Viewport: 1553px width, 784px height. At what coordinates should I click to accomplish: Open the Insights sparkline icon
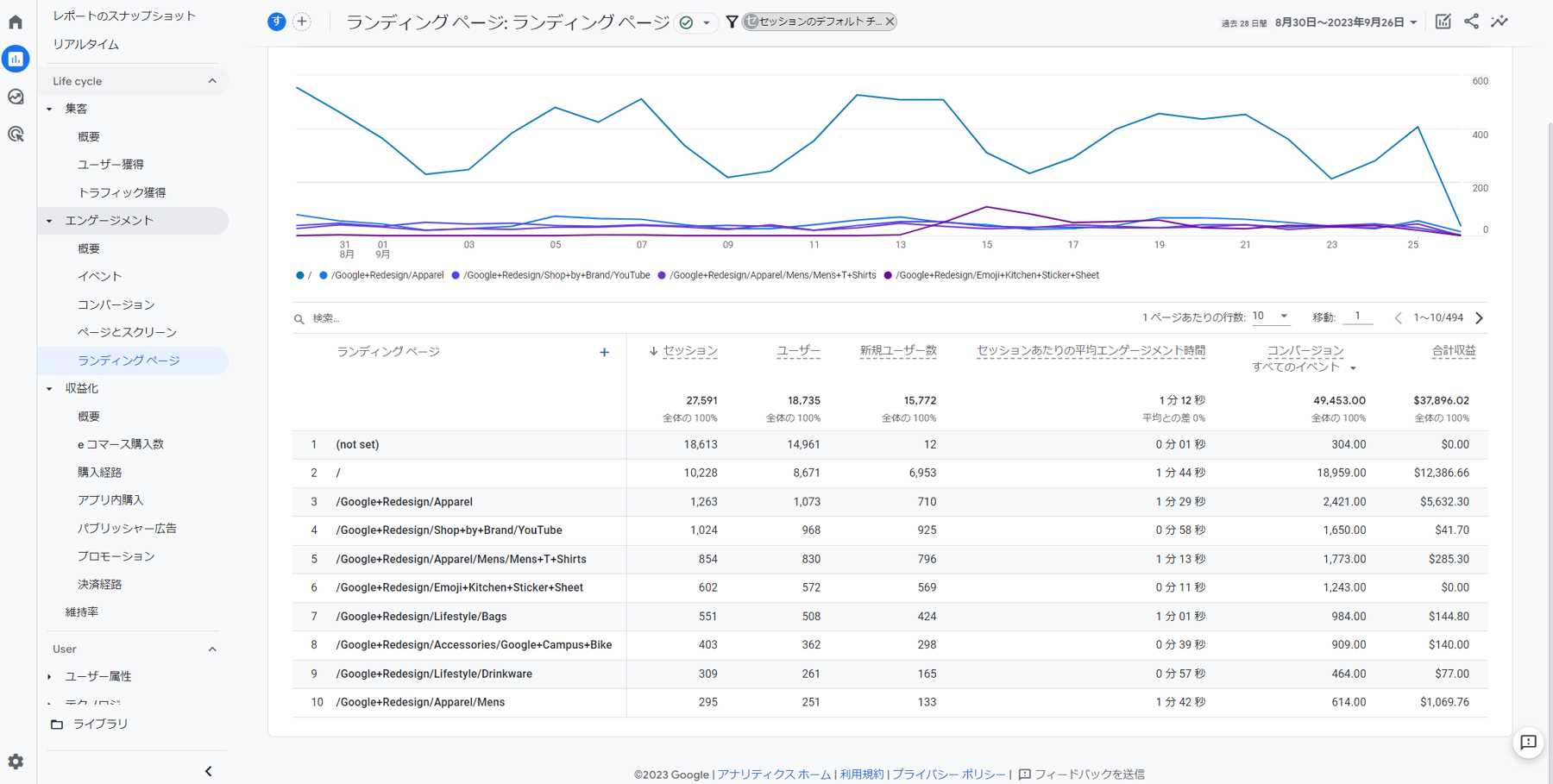pos(1500,22)
